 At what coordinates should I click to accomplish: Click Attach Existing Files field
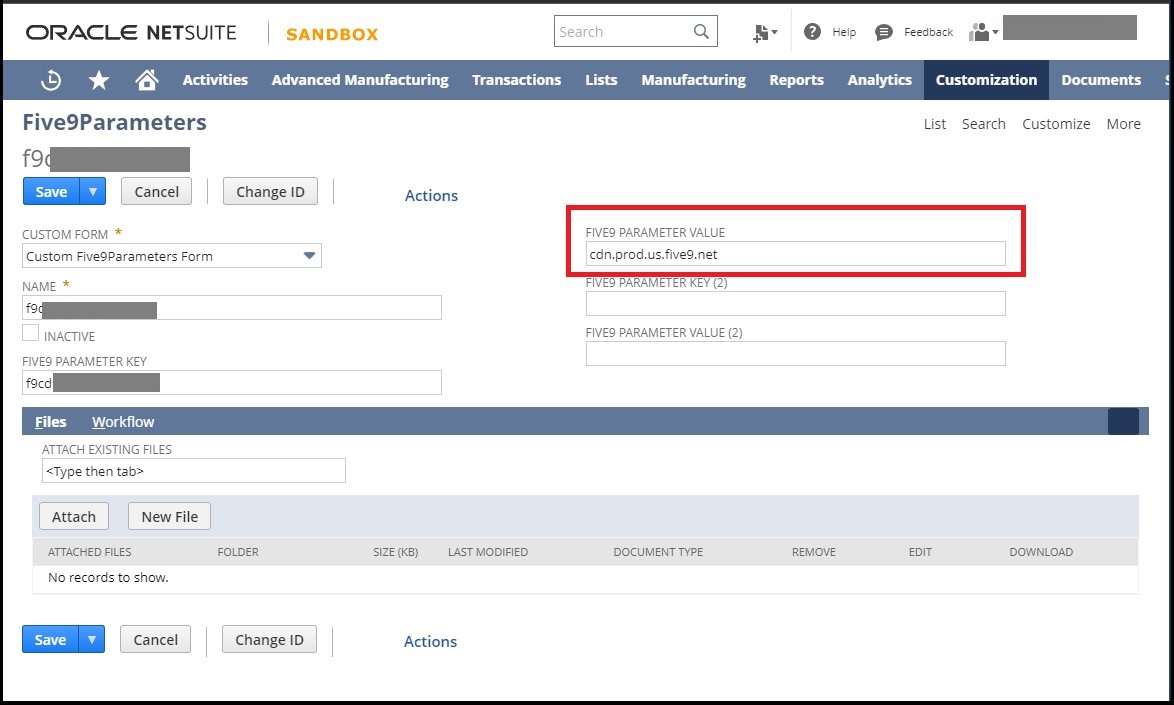194,471
